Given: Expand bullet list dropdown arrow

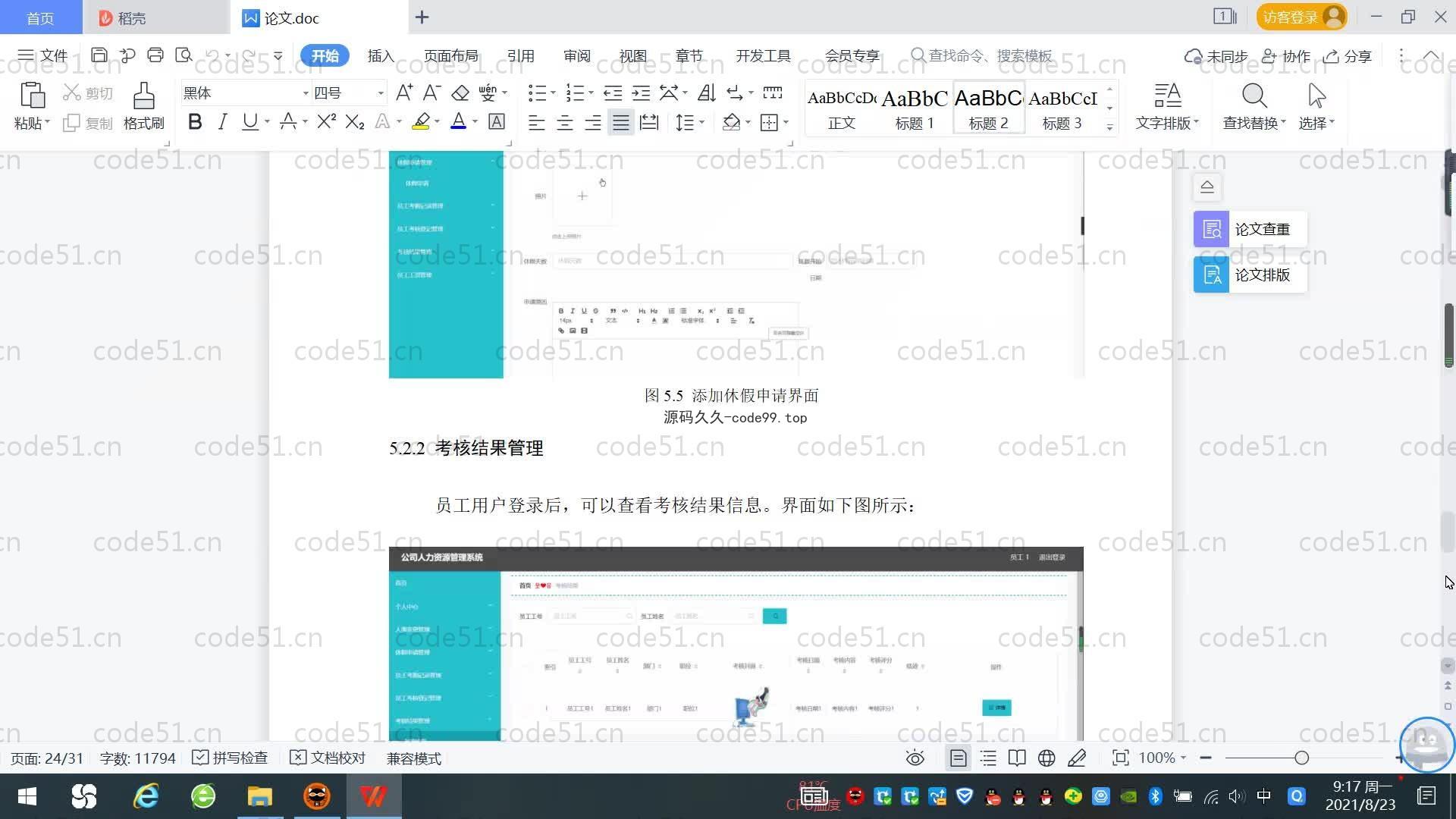Looking at the screenshot, I should point(553,93).
